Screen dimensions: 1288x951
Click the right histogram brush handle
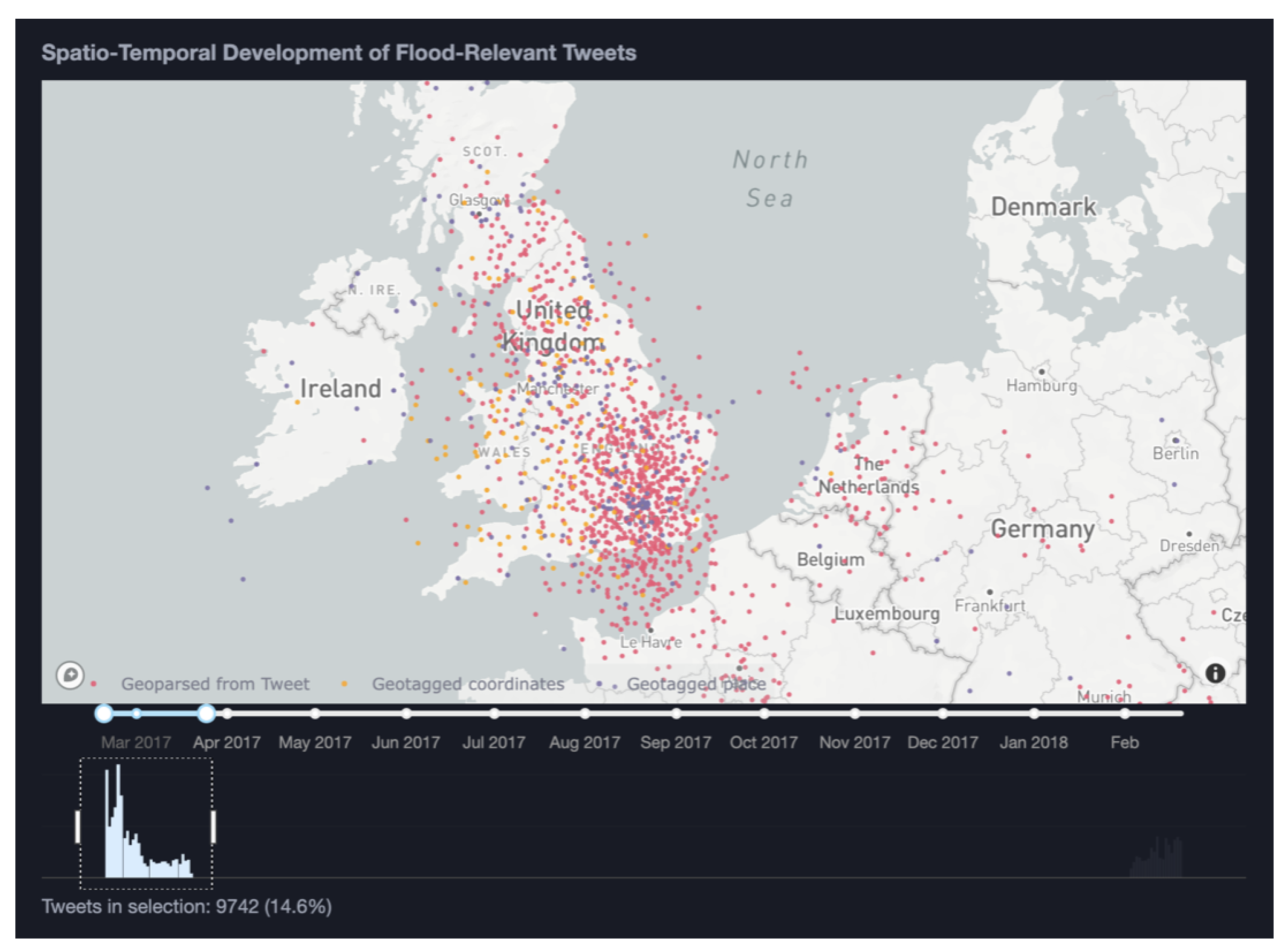[x=213, y=827]
